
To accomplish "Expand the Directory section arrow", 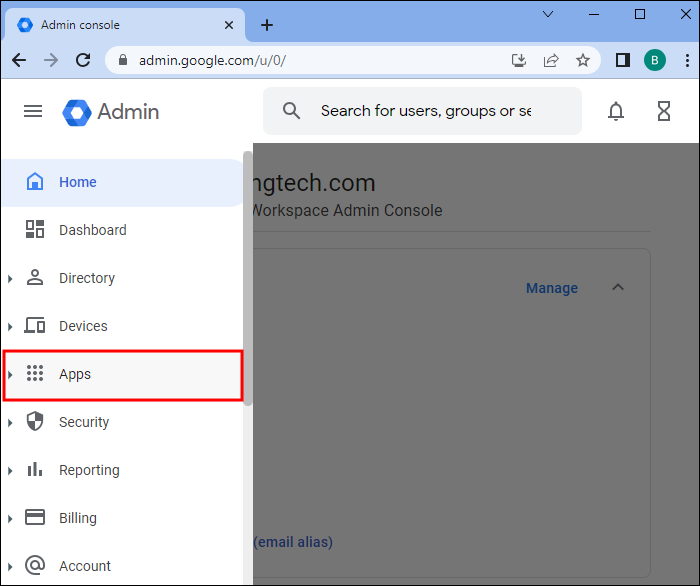I will click(x=10, y=278).
